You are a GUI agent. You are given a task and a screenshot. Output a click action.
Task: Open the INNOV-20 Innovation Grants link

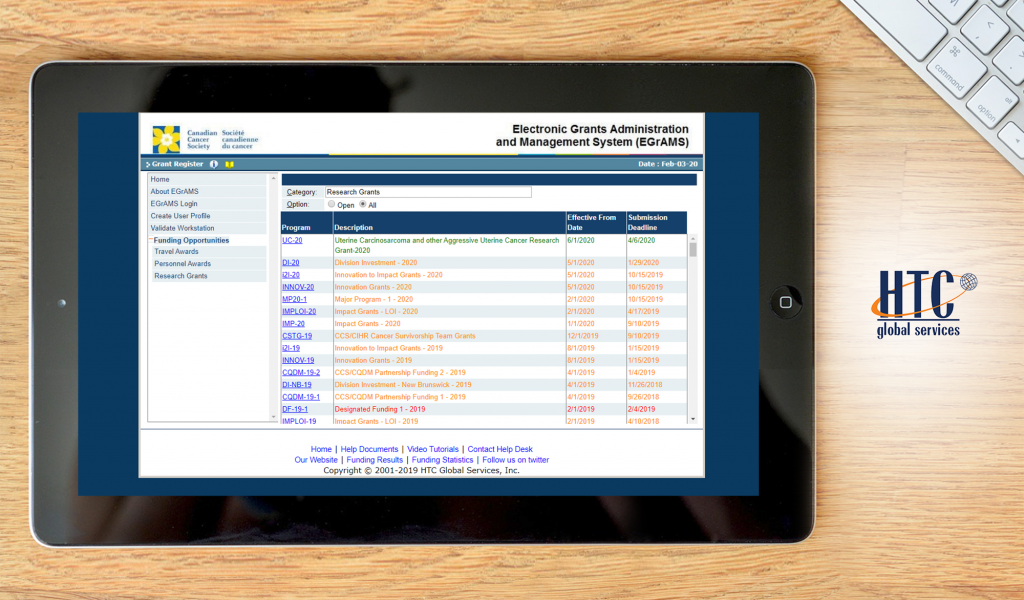pos(297,287)
